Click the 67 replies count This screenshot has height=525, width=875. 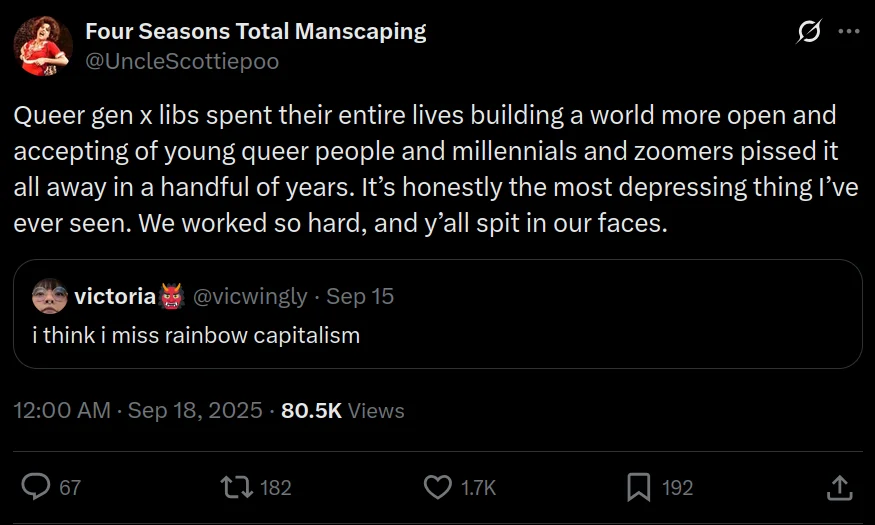(70, 488)
